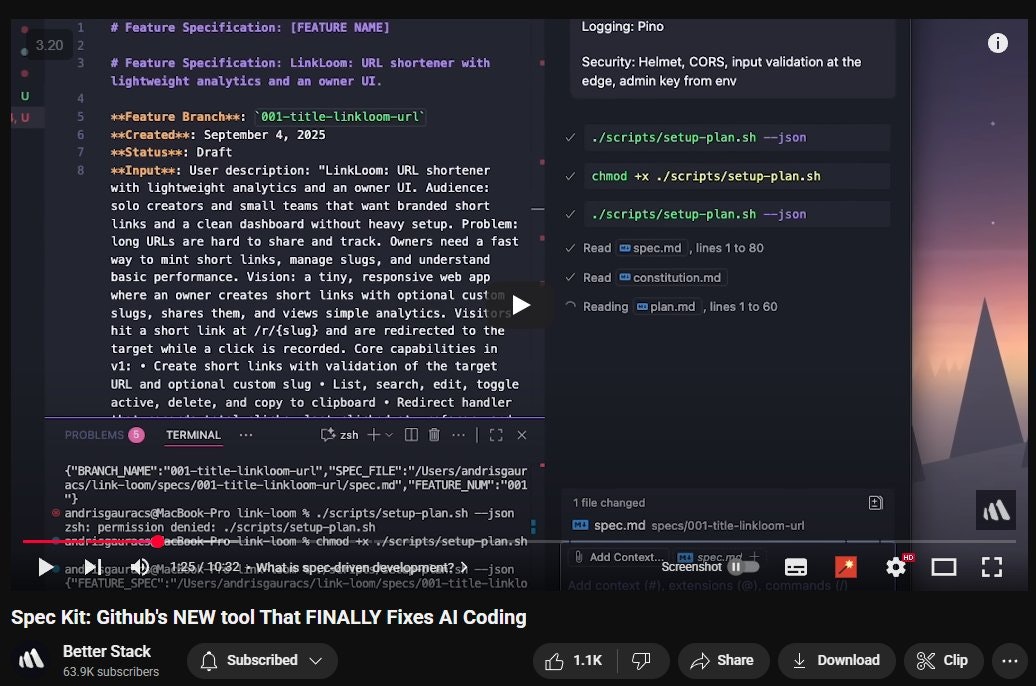Turn on subtitles with the captions icon
The image size is (1036, 686).
[796, 567]
